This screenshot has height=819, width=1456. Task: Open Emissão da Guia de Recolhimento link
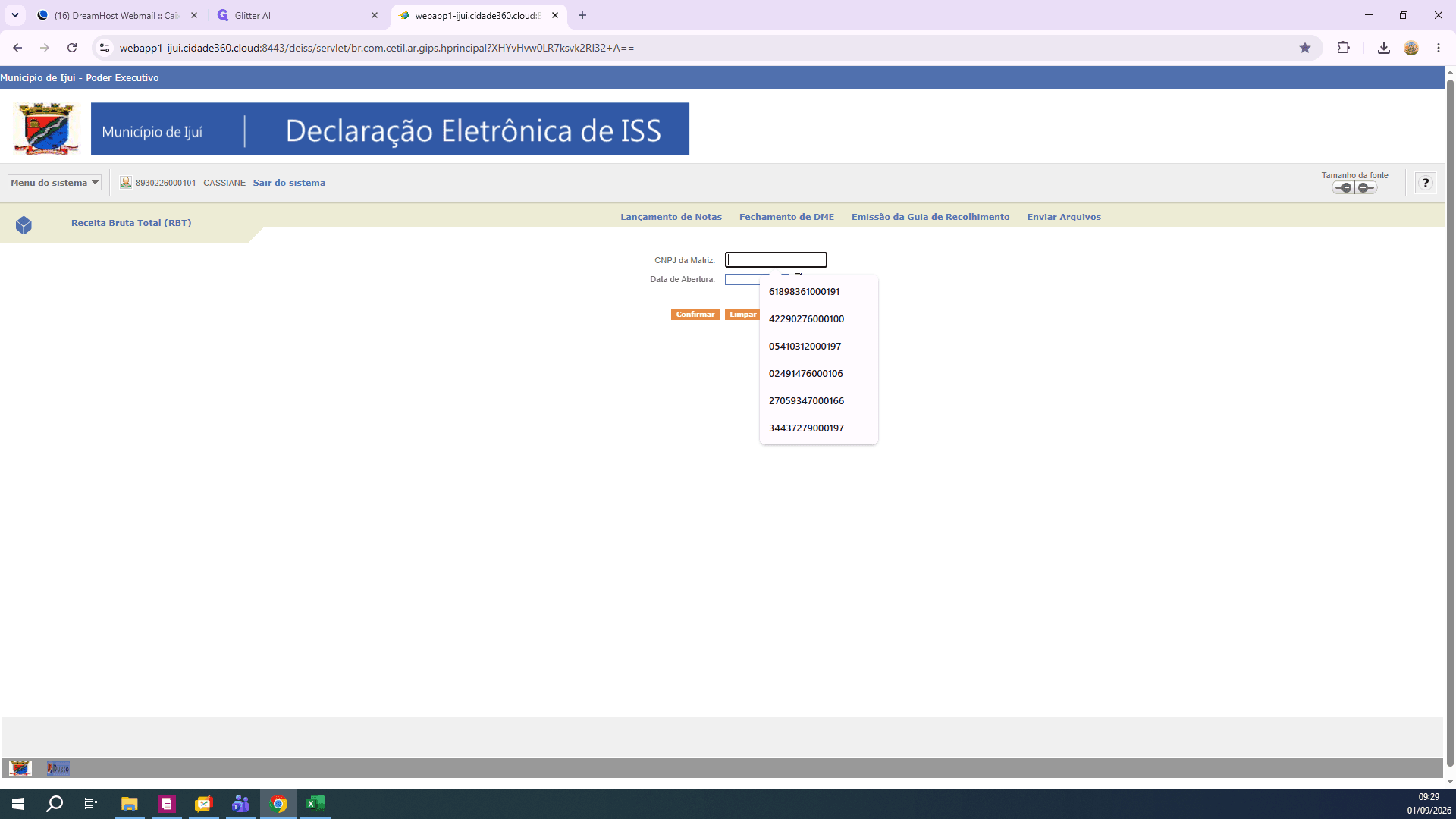click(930, 217)
